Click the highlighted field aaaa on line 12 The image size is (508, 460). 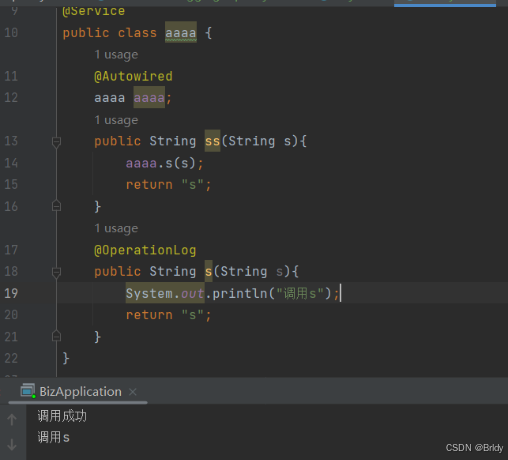point(149,98)
